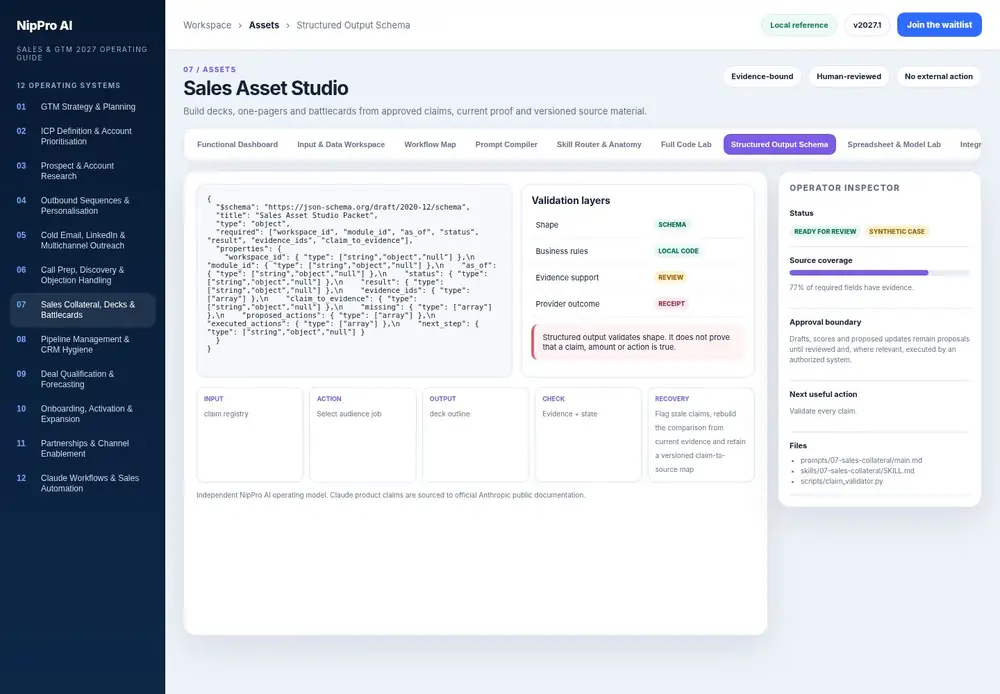The image size is (1000, 694).
Task: Open the Full Code Lab tab
Action: pos(686,144)
